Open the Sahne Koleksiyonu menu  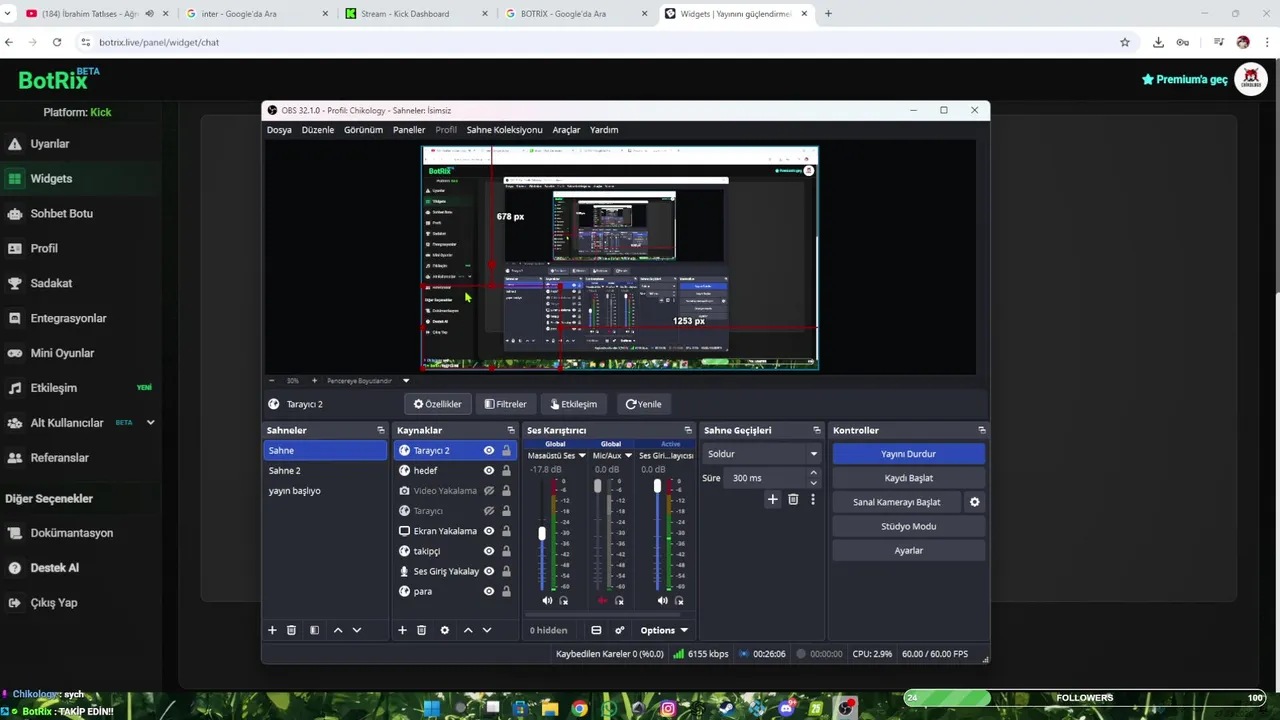coord(504,130)
